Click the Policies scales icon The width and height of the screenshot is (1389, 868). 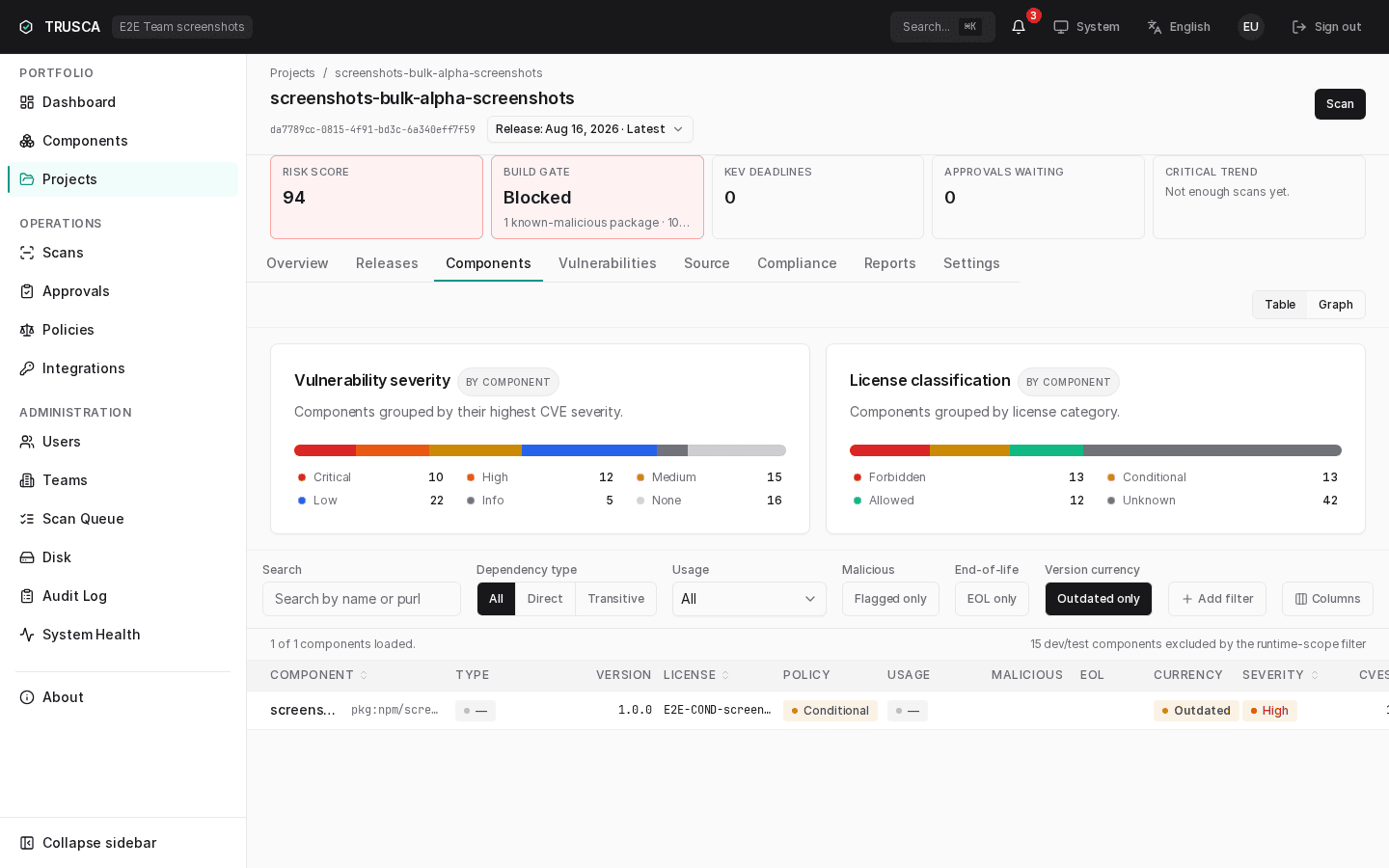point(27,330)
